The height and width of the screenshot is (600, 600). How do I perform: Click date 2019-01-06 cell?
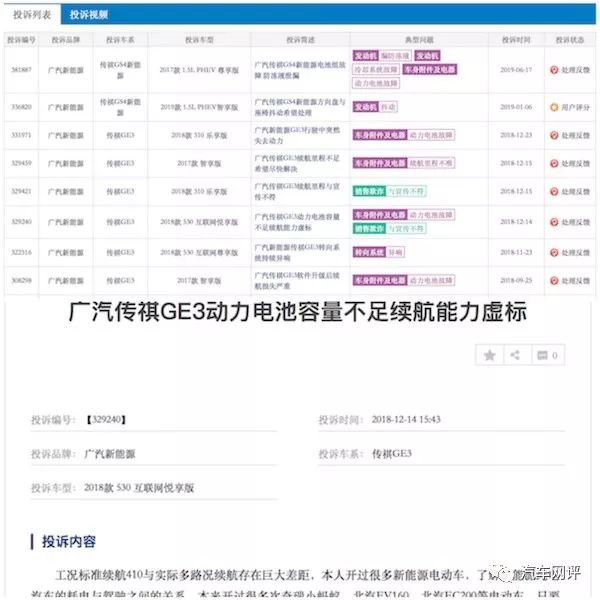(x=516, y=107)
